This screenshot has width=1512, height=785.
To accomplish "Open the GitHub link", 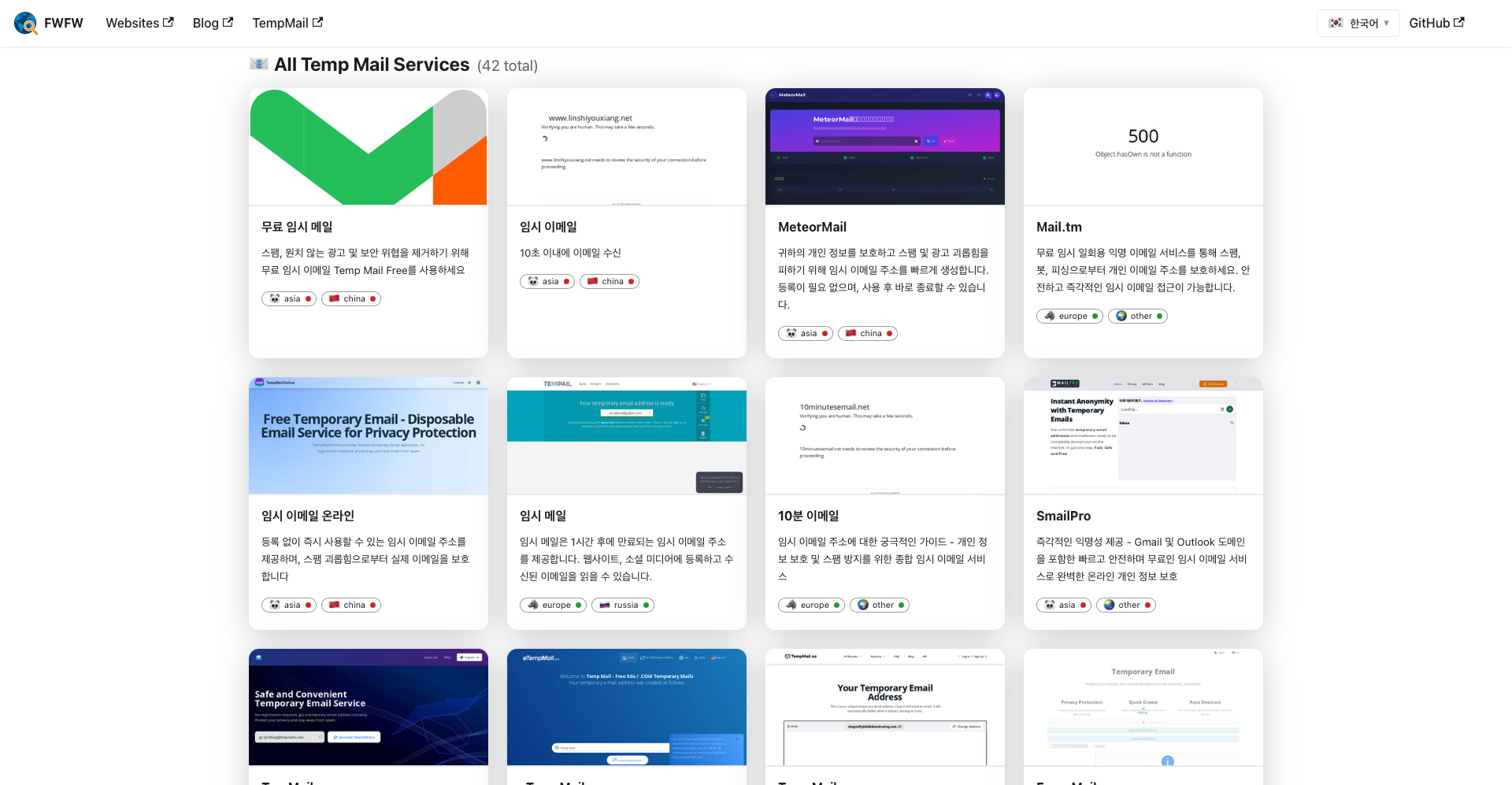I will 1430,22.
